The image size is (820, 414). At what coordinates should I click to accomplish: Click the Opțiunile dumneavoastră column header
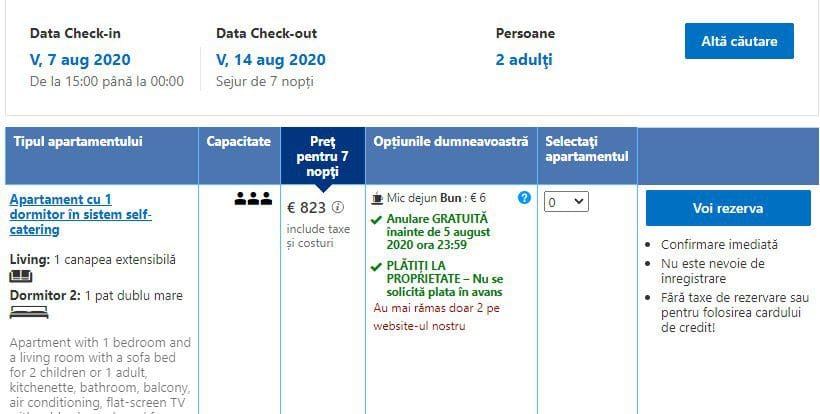click(451, 156)
